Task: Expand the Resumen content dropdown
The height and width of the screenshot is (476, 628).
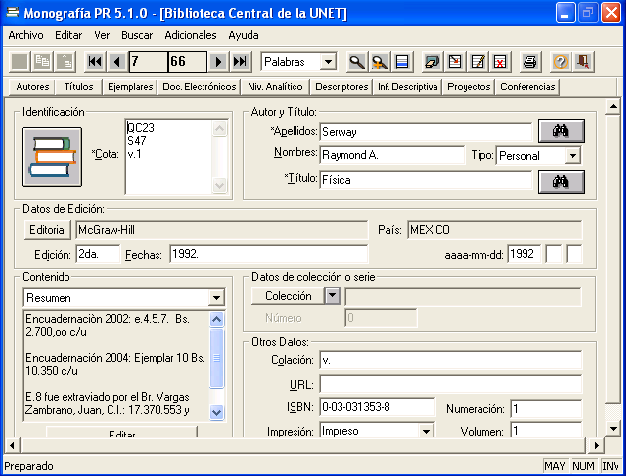Action: coord(216,298)
